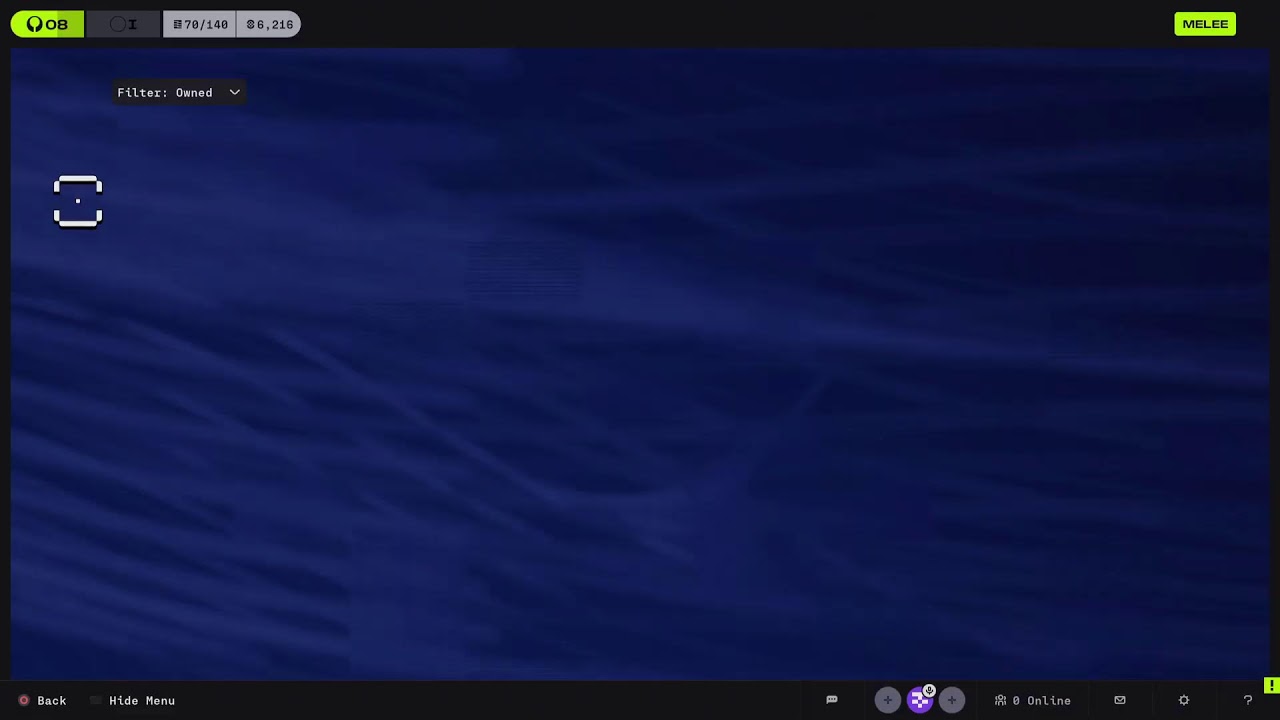The width and height of the screenshot is (1280, 720).
Task: Add party member with left plus slot
Action: pyautogui.click(x=887, y=700)
